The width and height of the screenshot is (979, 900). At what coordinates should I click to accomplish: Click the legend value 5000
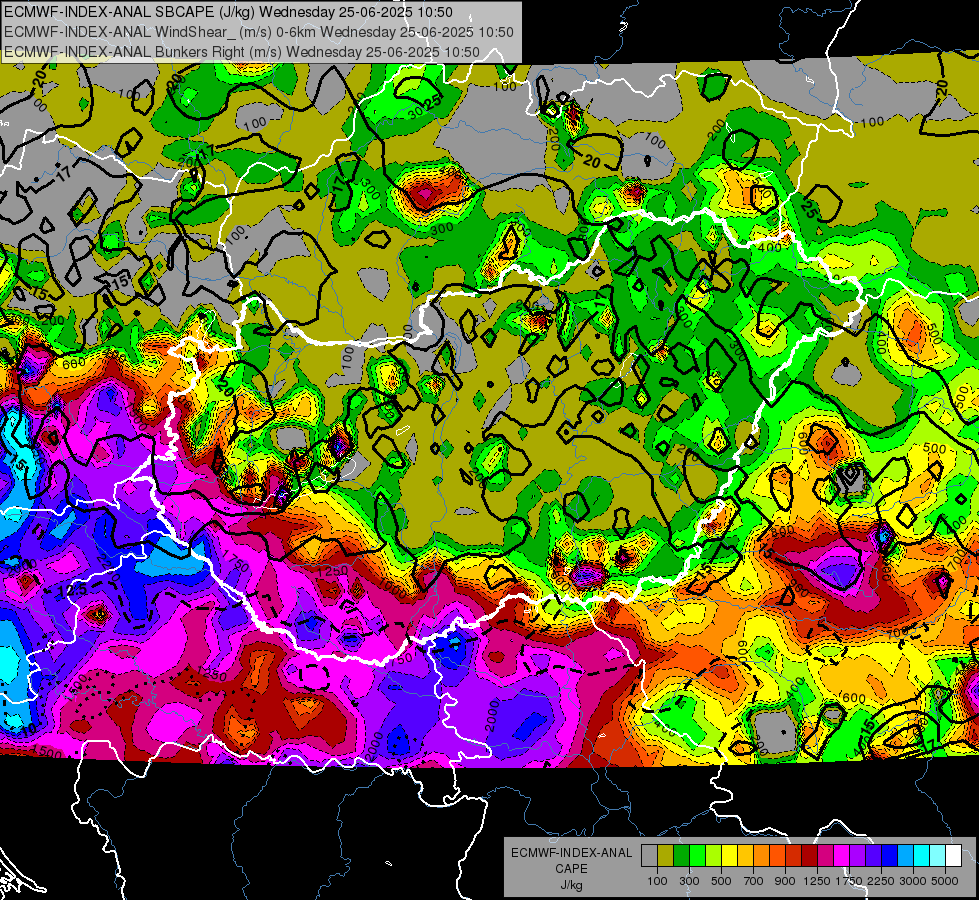945,881
